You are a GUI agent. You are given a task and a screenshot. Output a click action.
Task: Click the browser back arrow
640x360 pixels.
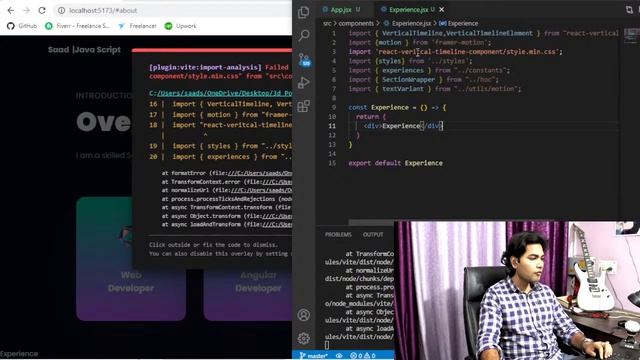[x=11, y=10]
